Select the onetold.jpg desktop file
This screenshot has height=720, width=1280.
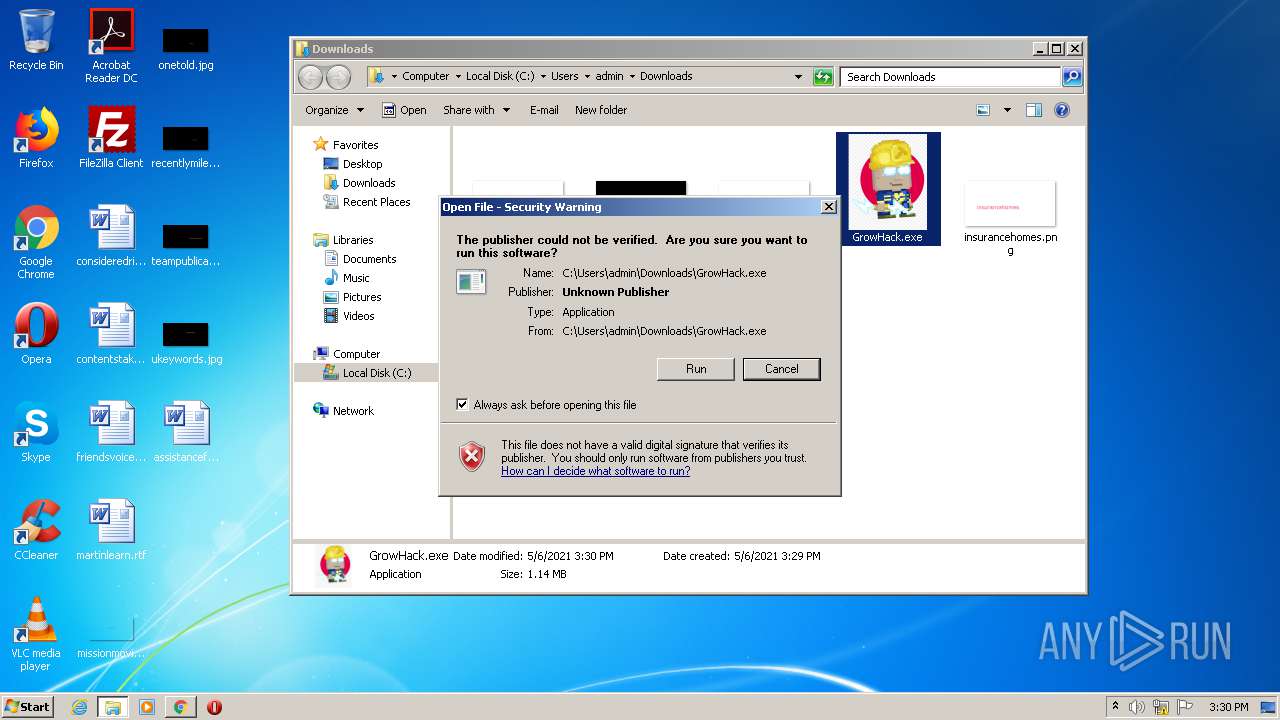tap(186, 50)
